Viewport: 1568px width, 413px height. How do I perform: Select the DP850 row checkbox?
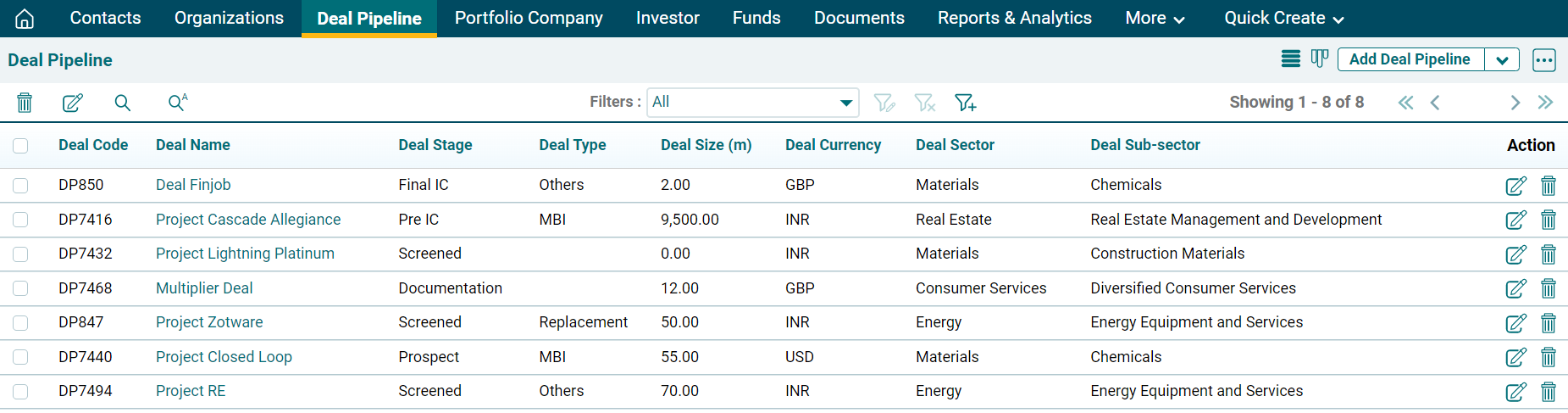coord(20,185)
